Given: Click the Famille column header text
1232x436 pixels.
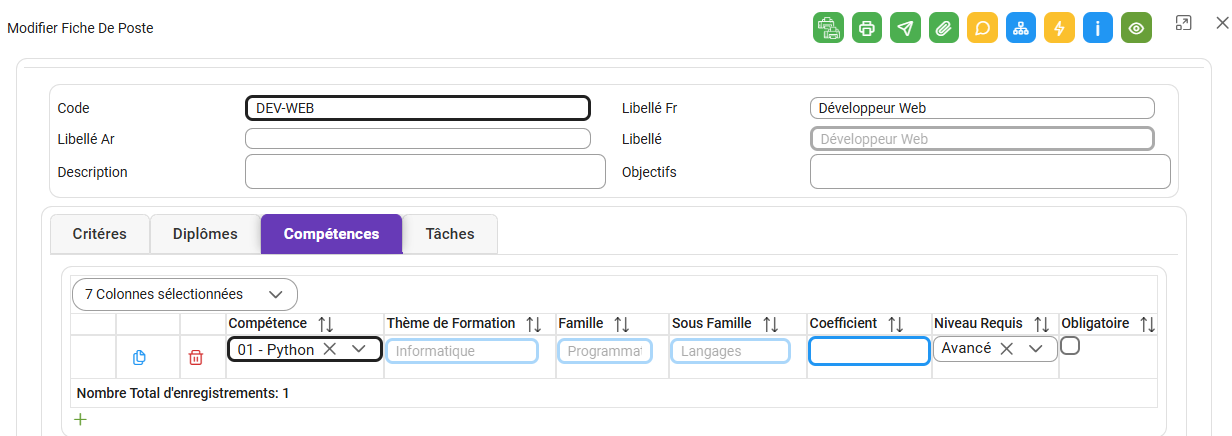Looking at the screenshot, I should click(581, 323).
